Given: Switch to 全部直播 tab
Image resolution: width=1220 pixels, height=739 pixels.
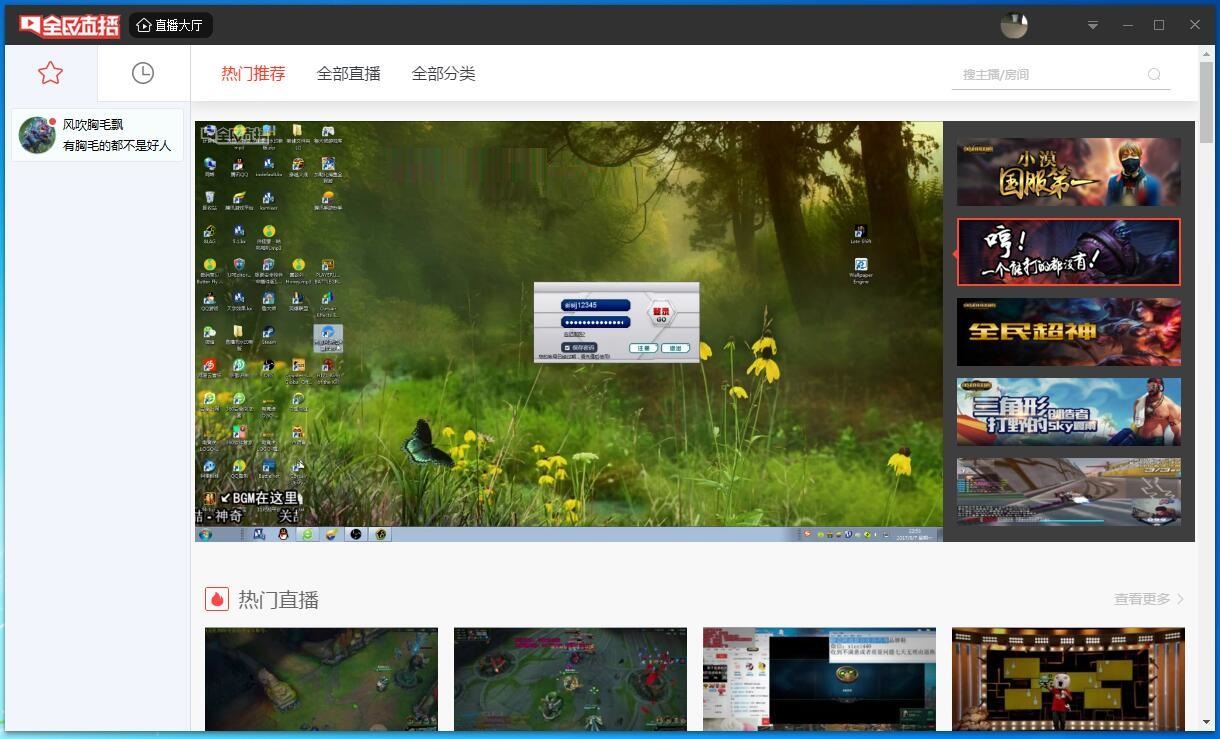Looking at the screenshot, I should point(348,73).
